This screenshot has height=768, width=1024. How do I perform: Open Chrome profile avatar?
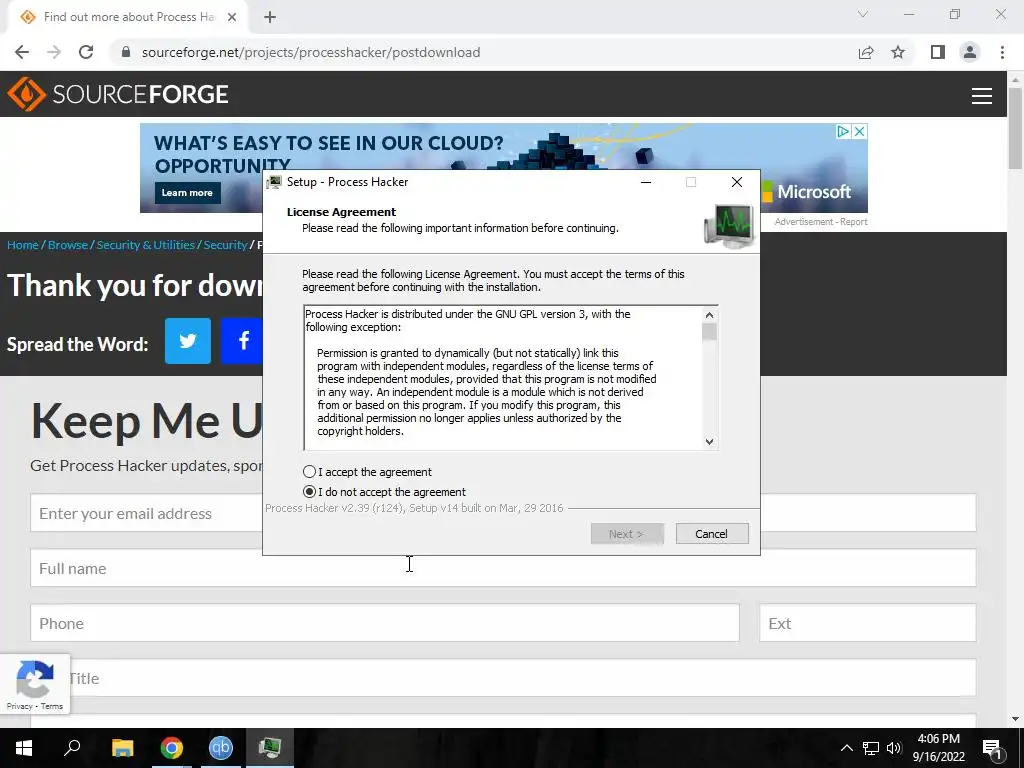click(x=970, y=52)
